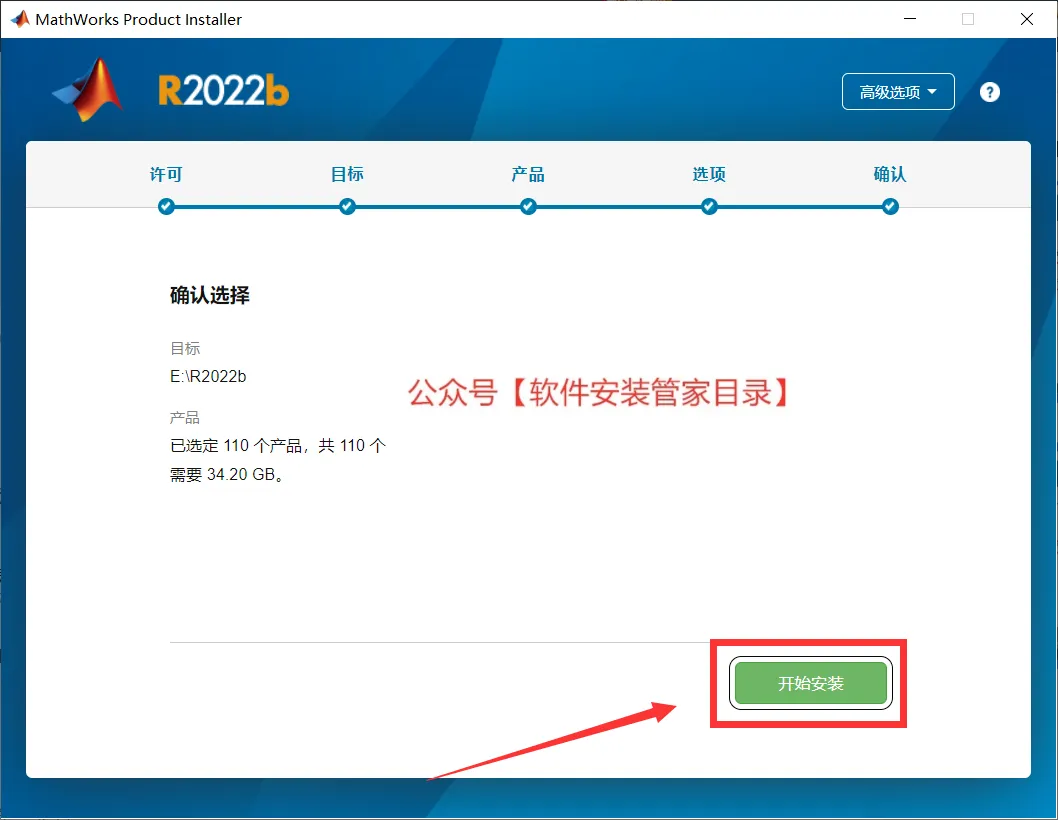
Task: Go to the 许可 step tab
Action: click(166, 174)
